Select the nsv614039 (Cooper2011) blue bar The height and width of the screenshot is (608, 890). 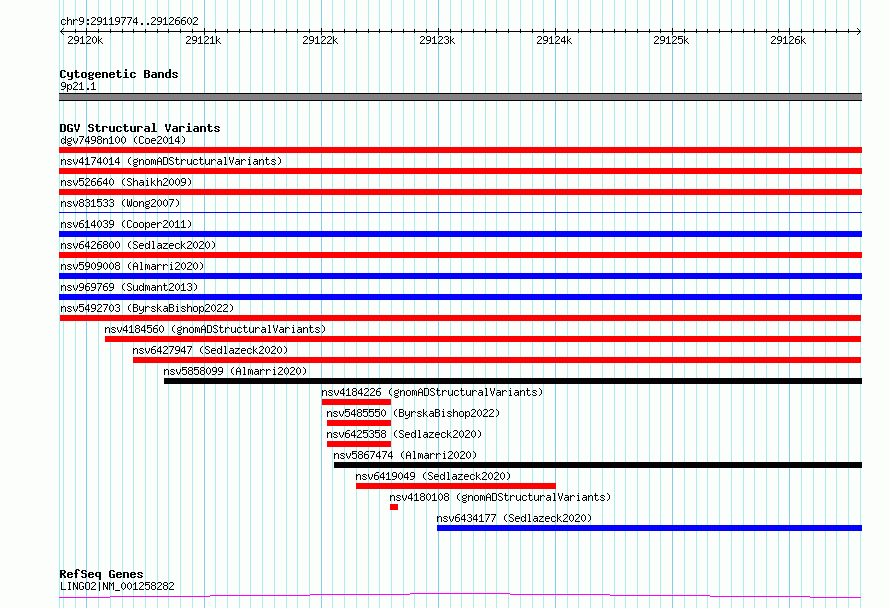[x=460, y=234]
